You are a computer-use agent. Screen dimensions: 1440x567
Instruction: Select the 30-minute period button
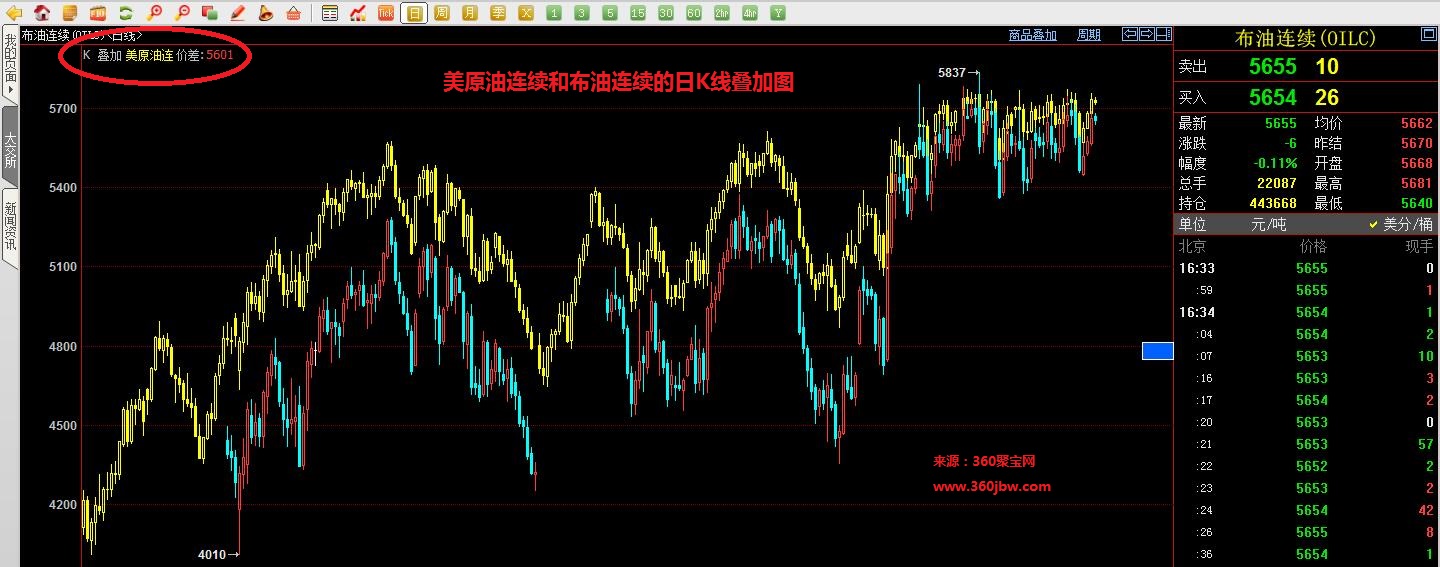tap(666, 13)
